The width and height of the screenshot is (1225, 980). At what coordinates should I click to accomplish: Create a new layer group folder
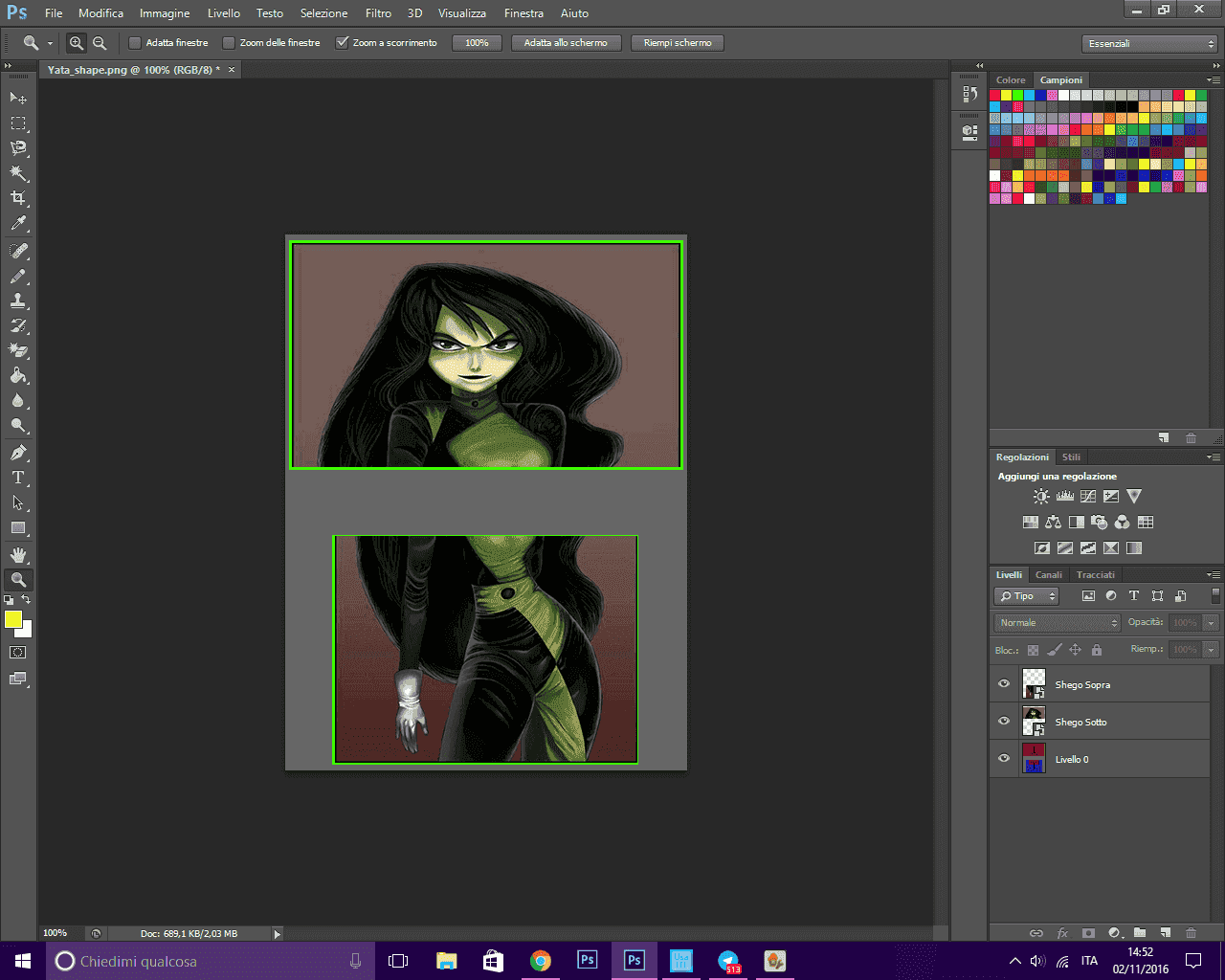click(x=1140, y=933)
